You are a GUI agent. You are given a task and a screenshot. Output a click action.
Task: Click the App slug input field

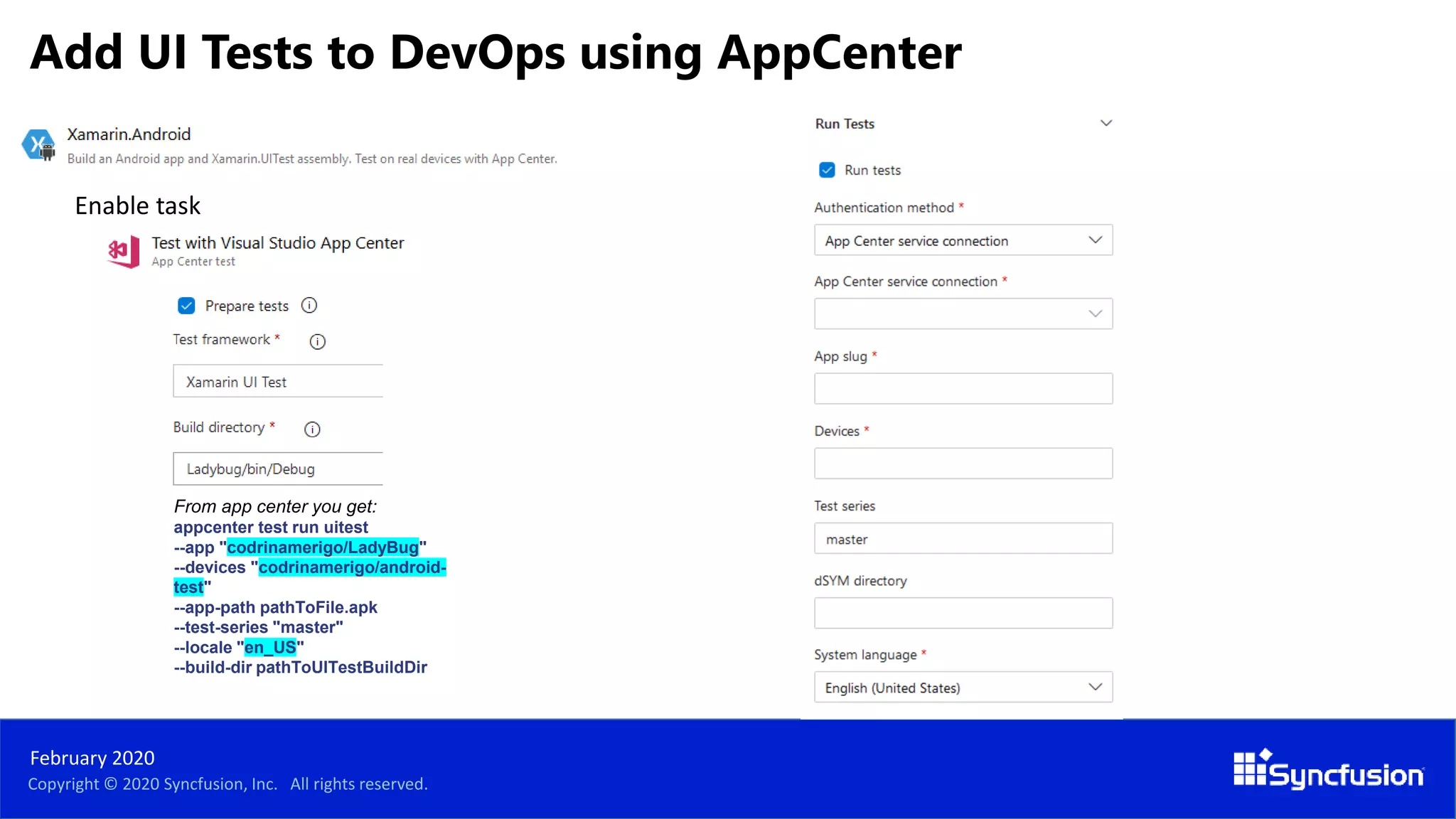pyautogui.click(x=963, y=389)
